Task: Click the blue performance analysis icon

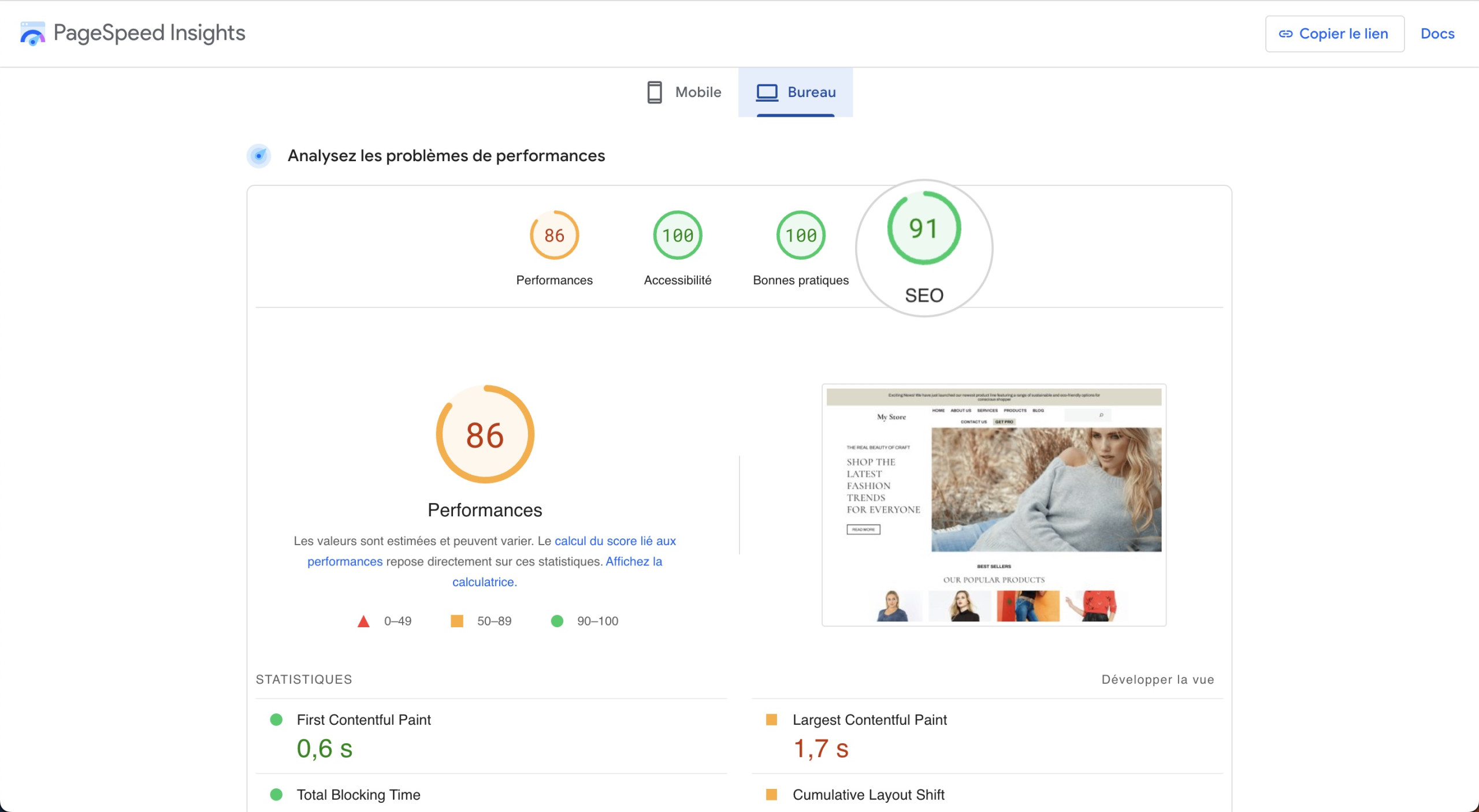Action: (x=259, y=156)
